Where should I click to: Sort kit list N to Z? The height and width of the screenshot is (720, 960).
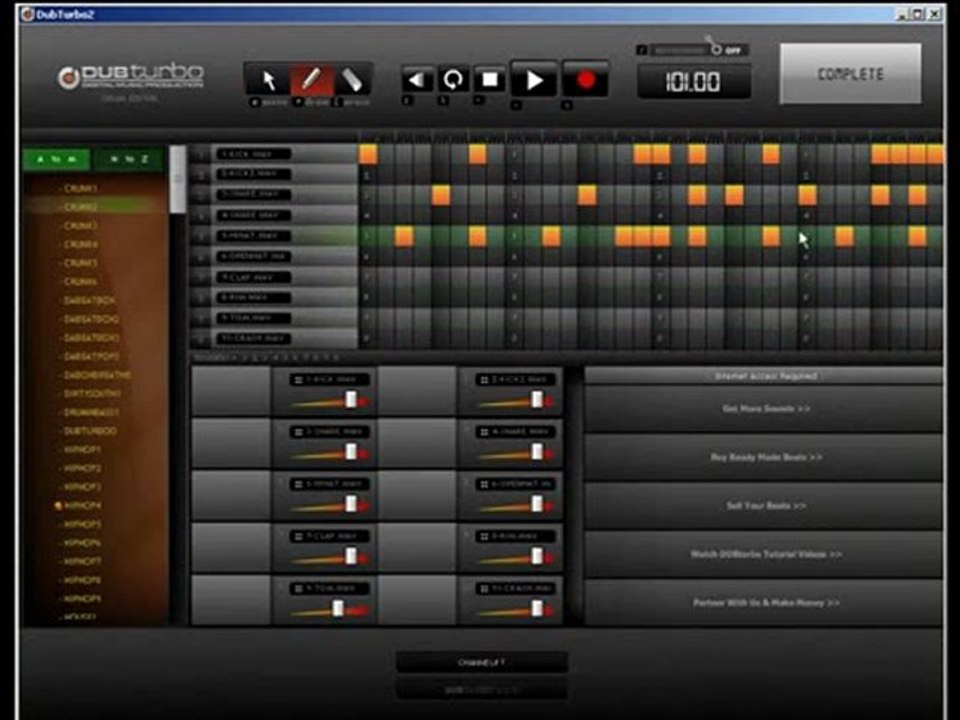pyautogui.click(x=129, y=159)
